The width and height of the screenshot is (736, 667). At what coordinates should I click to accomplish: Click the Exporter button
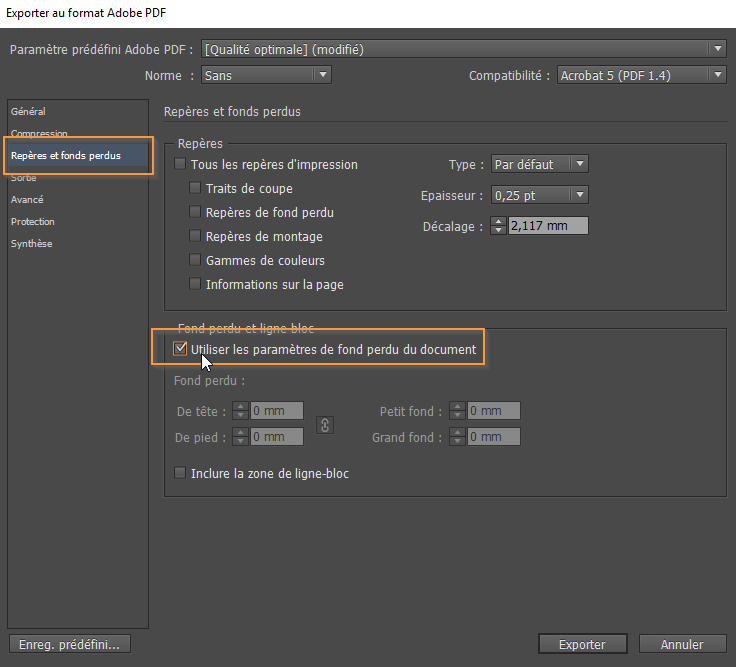pos(583,644)
